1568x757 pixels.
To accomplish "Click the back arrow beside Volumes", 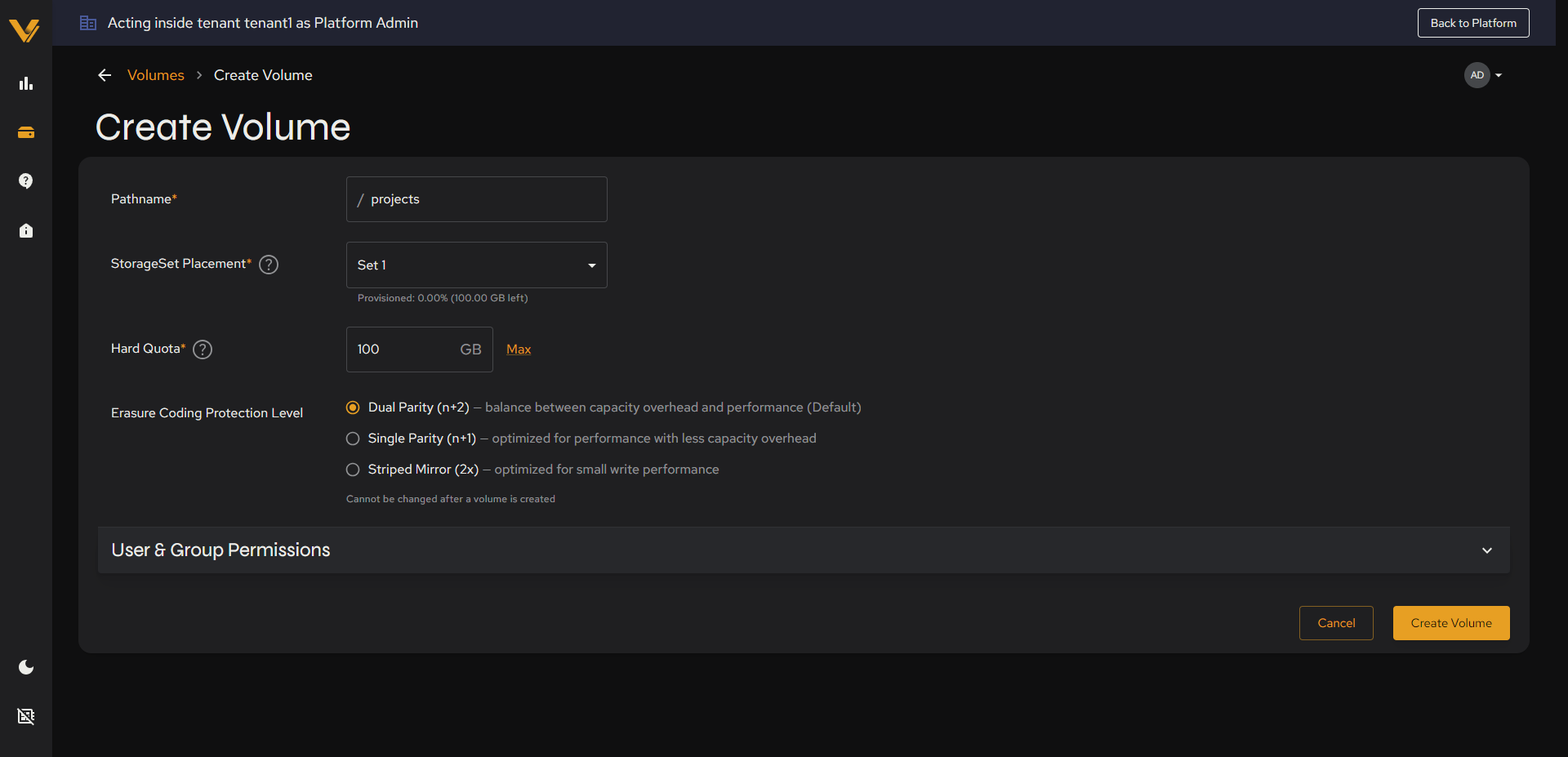I will click(x=105, y=75).
